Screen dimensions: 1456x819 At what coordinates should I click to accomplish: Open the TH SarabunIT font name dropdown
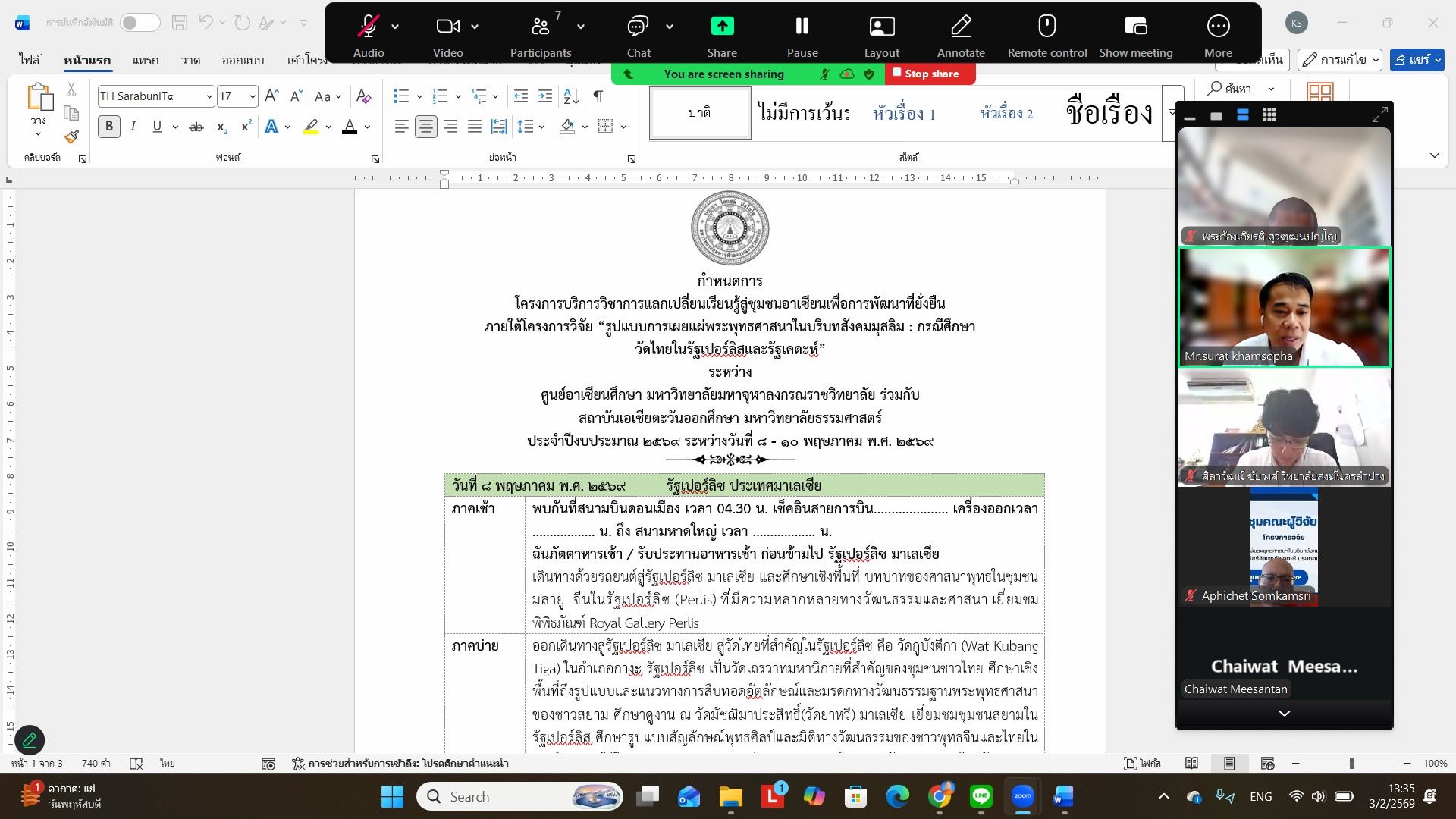coord(209,96)
